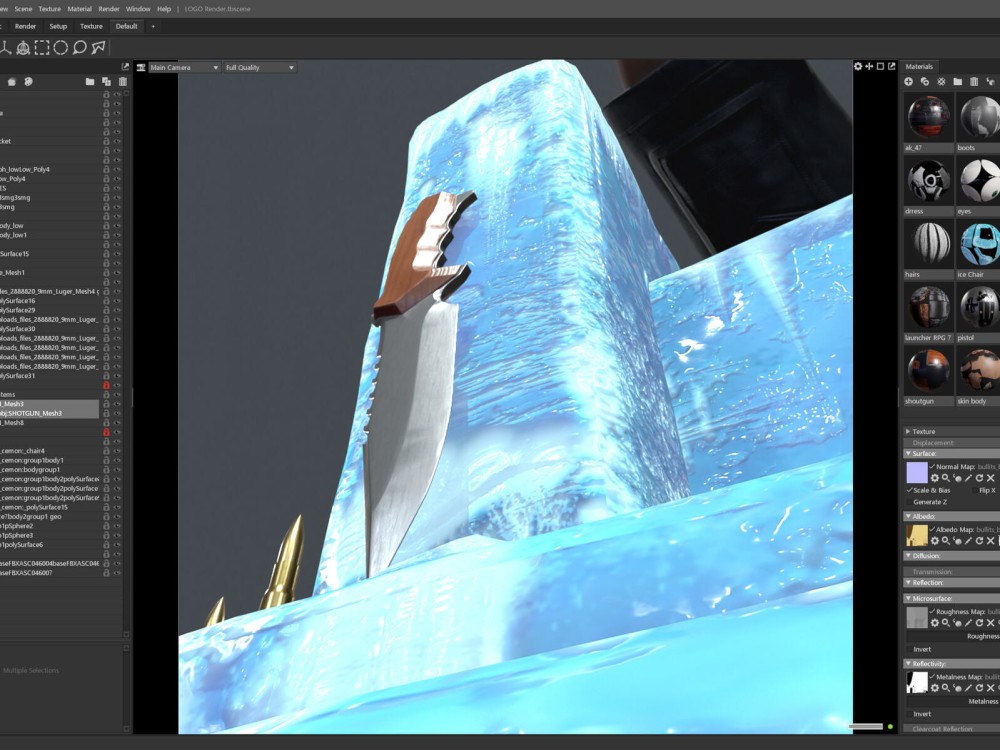The image size is (1000, 750).
Task: Enable Invert under Metalness
Action: pos(909,714)
